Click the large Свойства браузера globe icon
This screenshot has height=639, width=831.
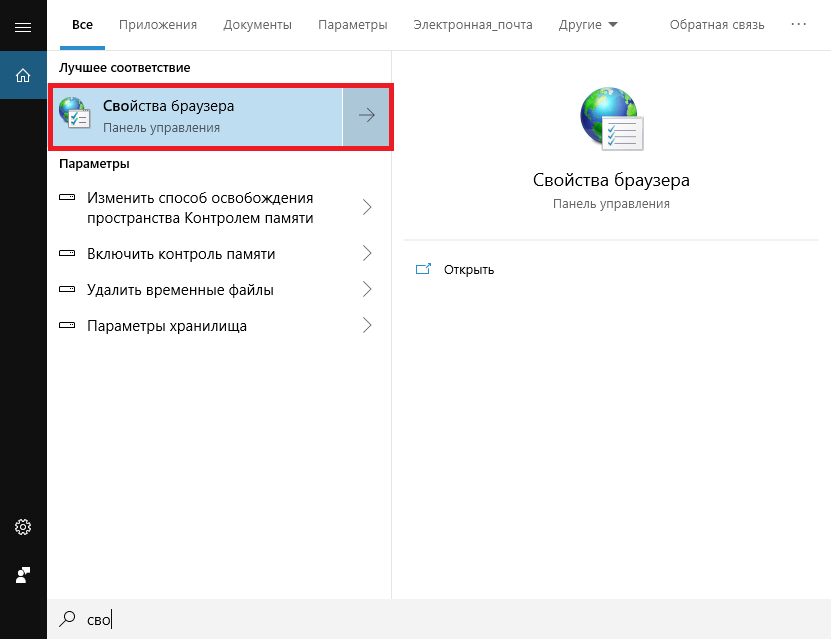click(611, 118)
